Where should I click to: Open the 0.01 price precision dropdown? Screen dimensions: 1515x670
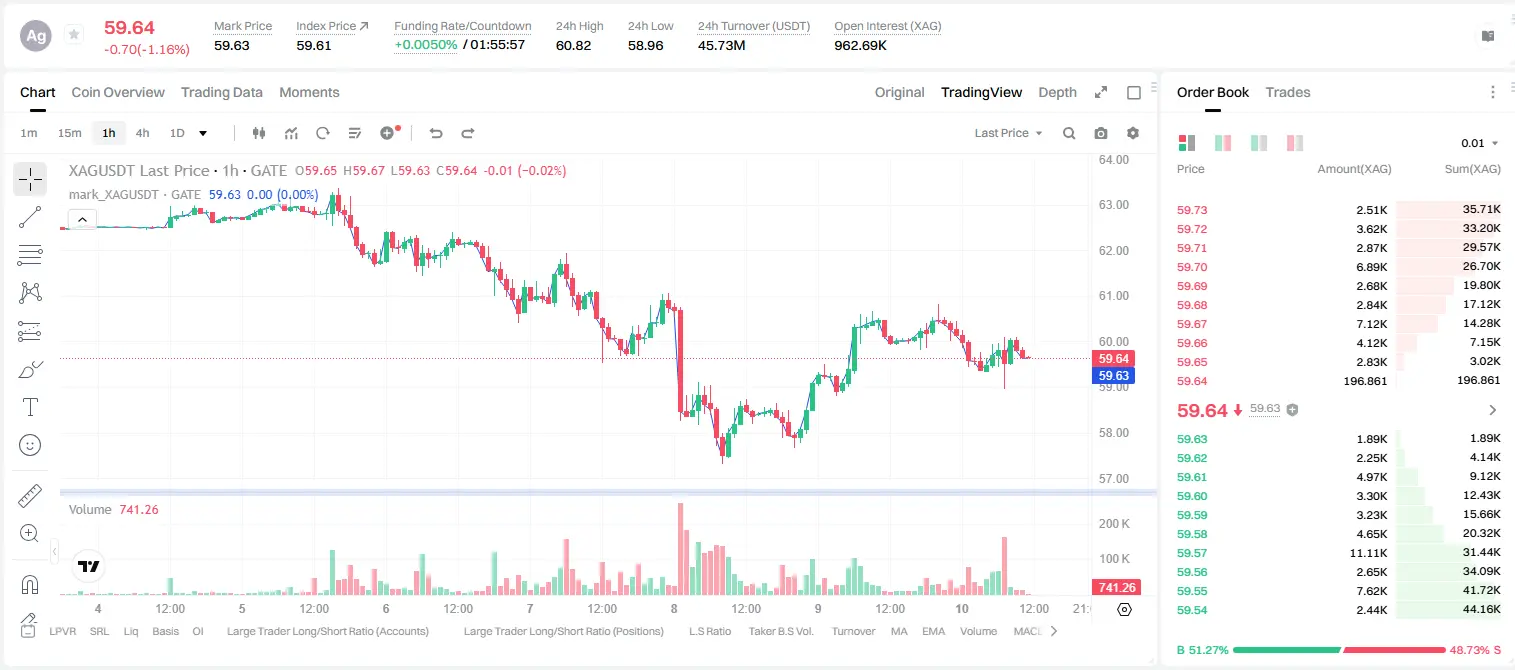pos(1480,143)
